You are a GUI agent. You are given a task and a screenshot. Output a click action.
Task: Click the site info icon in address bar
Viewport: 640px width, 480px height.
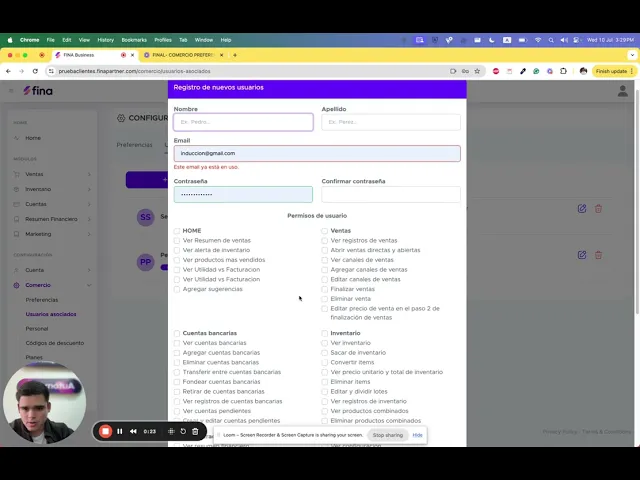pyautogui.click(x=51, y=71)
